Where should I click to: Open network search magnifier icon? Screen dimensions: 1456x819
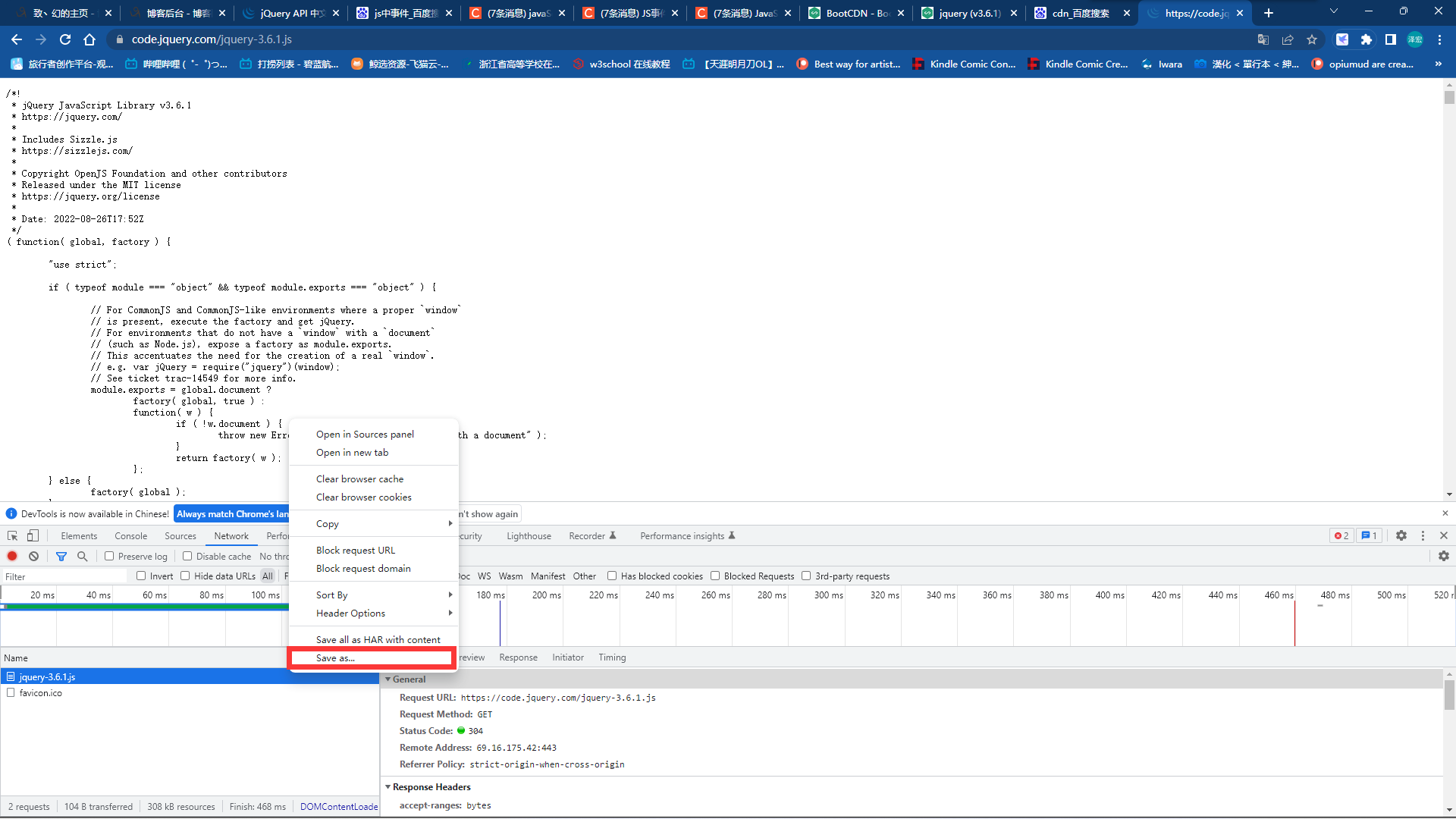83,556
